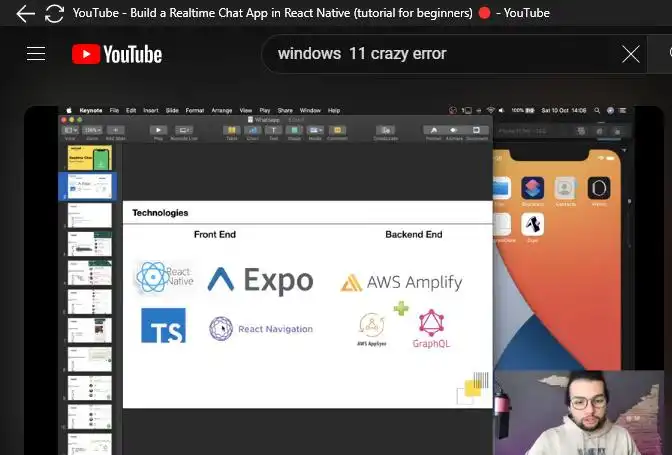672x455 pixels.
Task: Clear the search text with the X
Action: tap(631, 54)
